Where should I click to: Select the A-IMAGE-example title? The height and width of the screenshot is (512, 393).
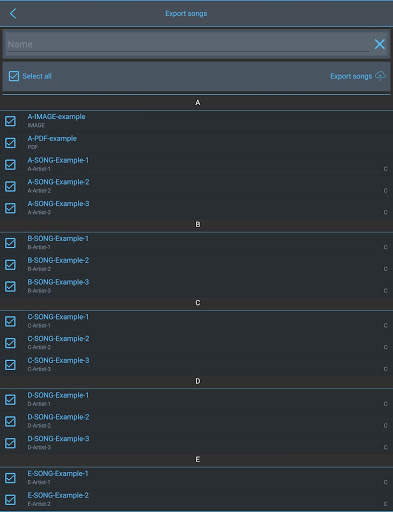pos(56,117)
